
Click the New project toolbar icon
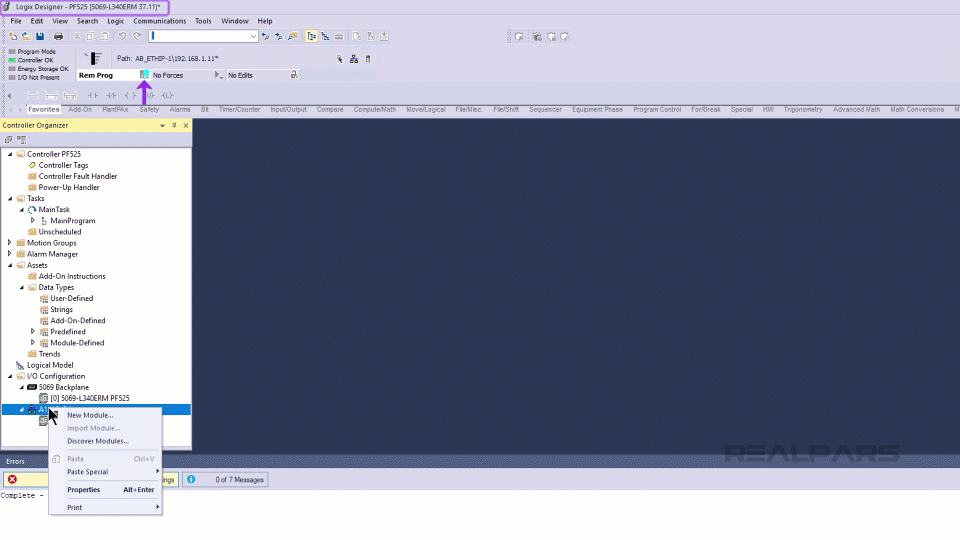pyautogui.click(x=12, y=37)
